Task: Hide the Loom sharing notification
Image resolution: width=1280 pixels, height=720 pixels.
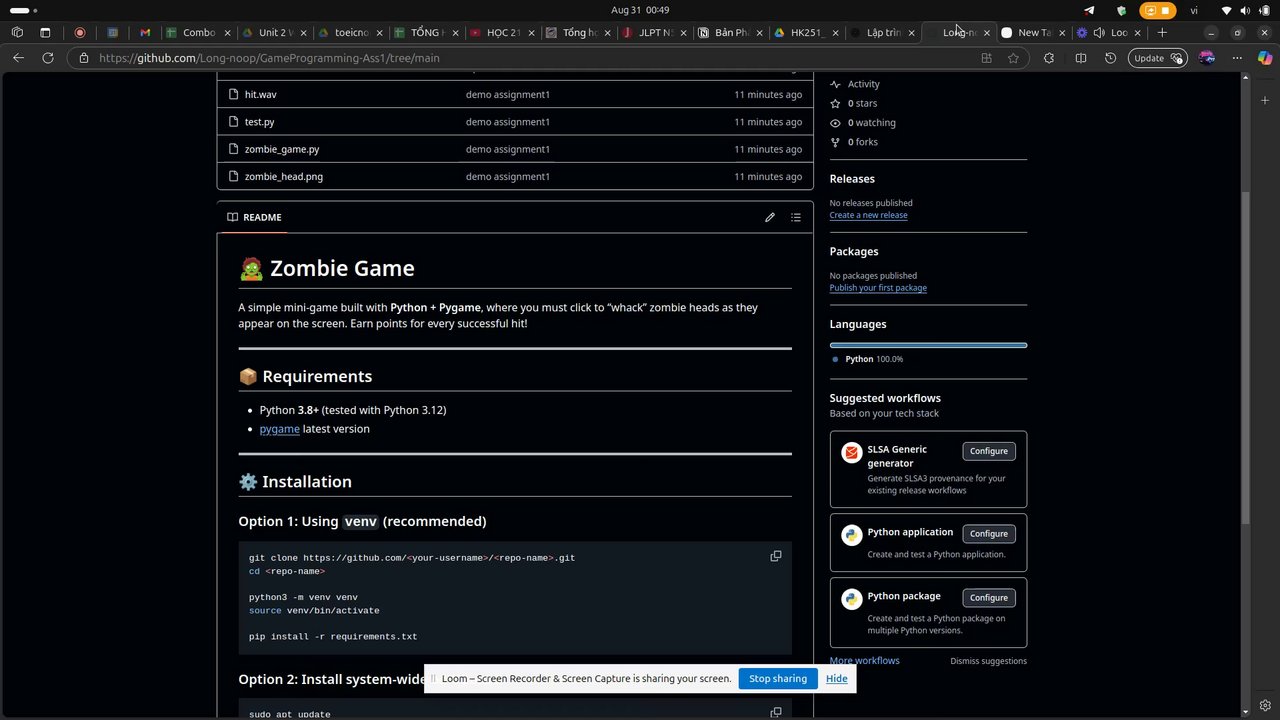Action: click(836, 678)
